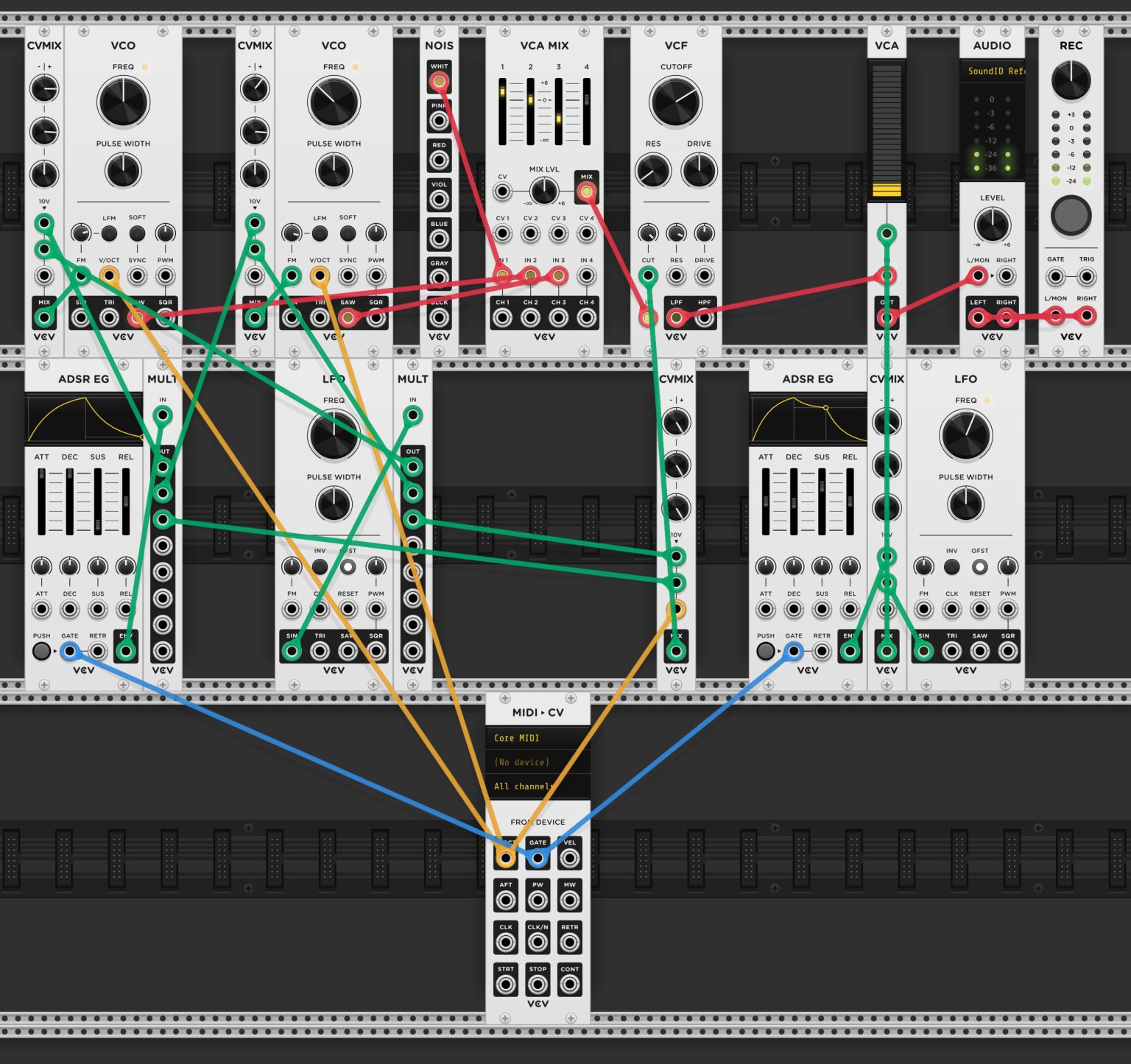This screenshot has width=1131, height=1064.
Task: Click the CLK/N output port on MIDI-CV
Action: point(538,942)
